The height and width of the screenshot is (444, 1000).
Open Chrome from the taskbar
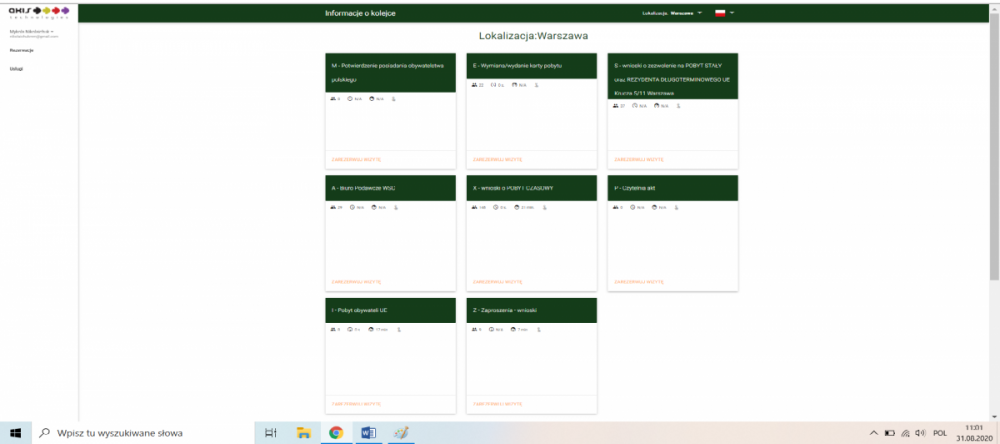coord(336,433)
